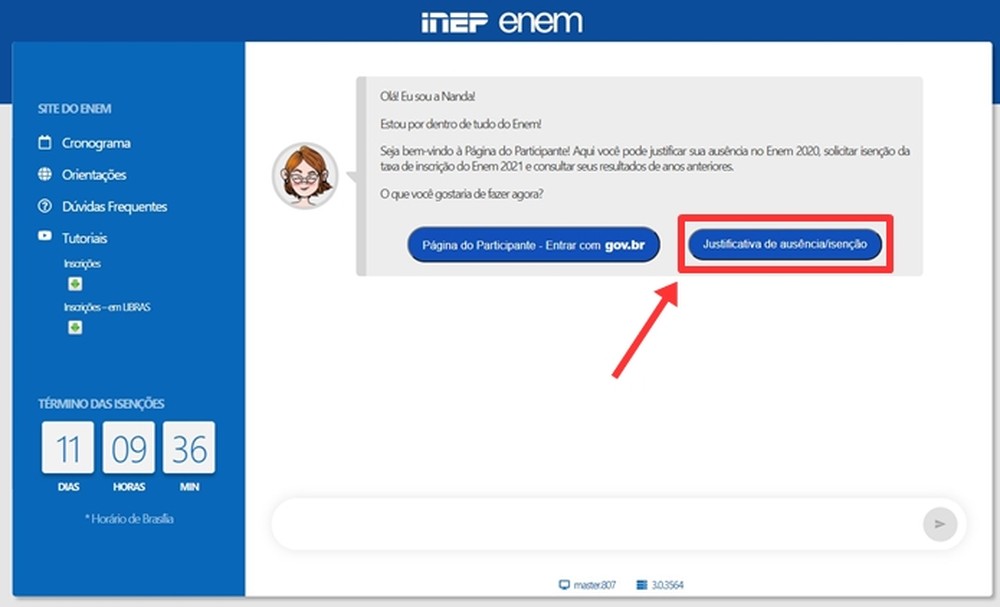Click the send message arrow button
The image size is (1000, 607).
(x=940, y=524)
